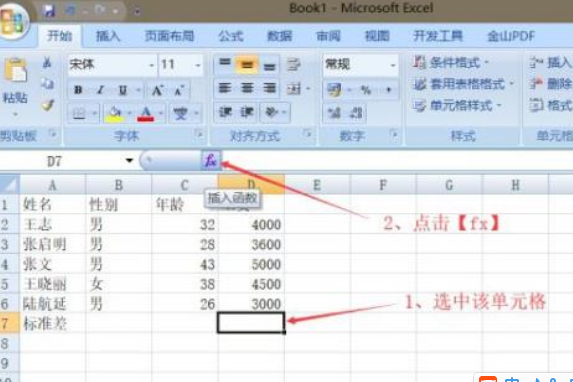
Task: Switch to the 开发工具 tab
Action: tap(438, 36)
